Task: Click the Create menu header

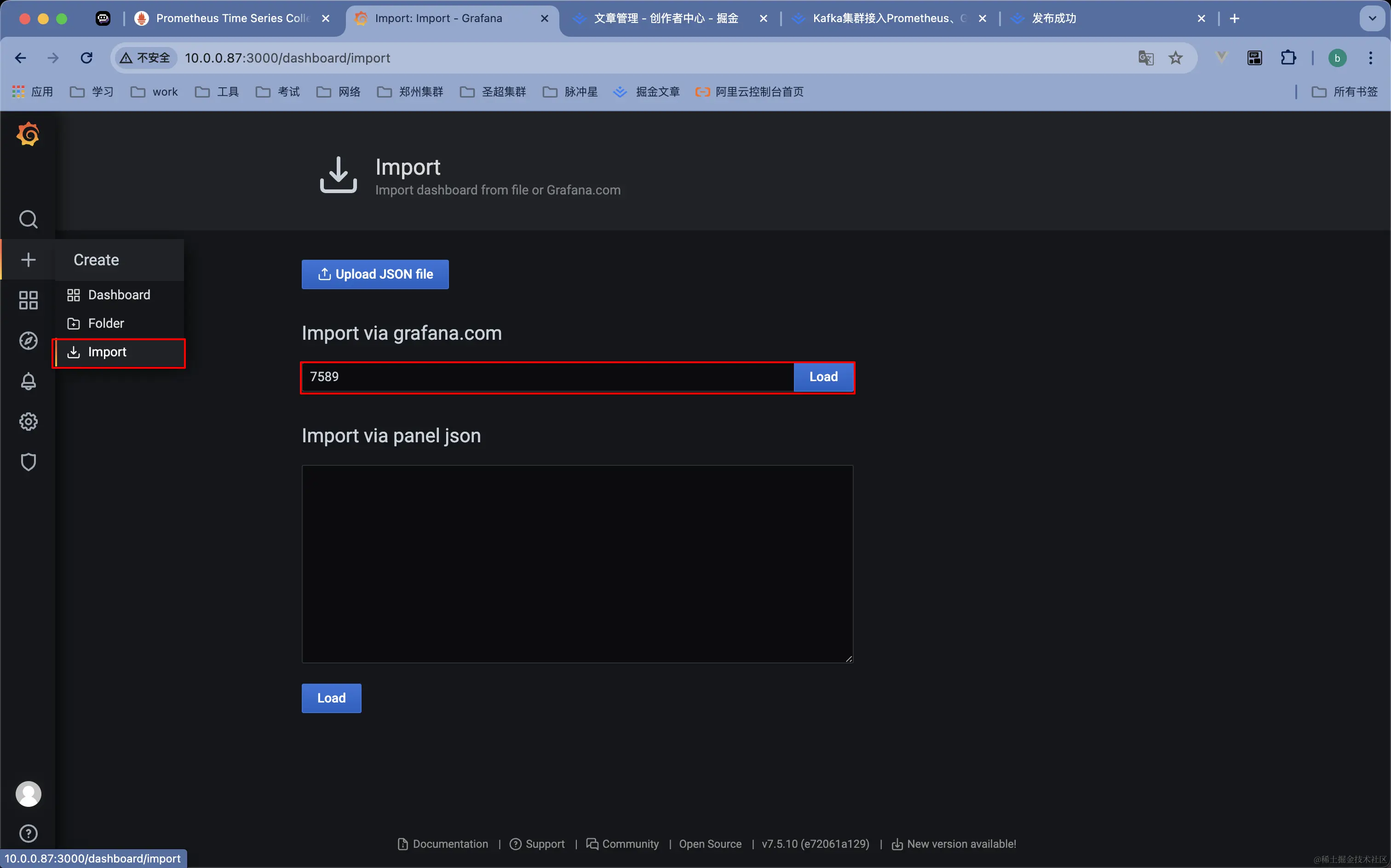Action: click(x=120, y=259)
